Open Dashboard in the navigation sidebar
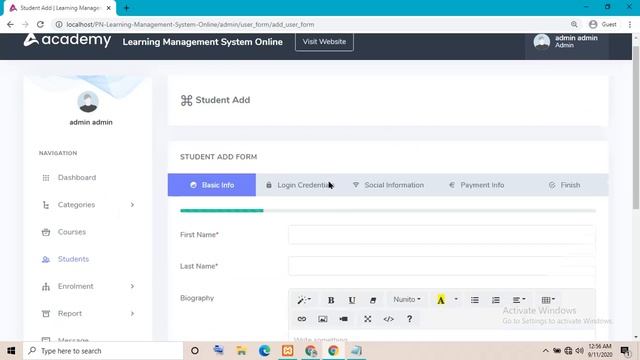The width and height of the screenshot is (640, 360). coord(77,178)
